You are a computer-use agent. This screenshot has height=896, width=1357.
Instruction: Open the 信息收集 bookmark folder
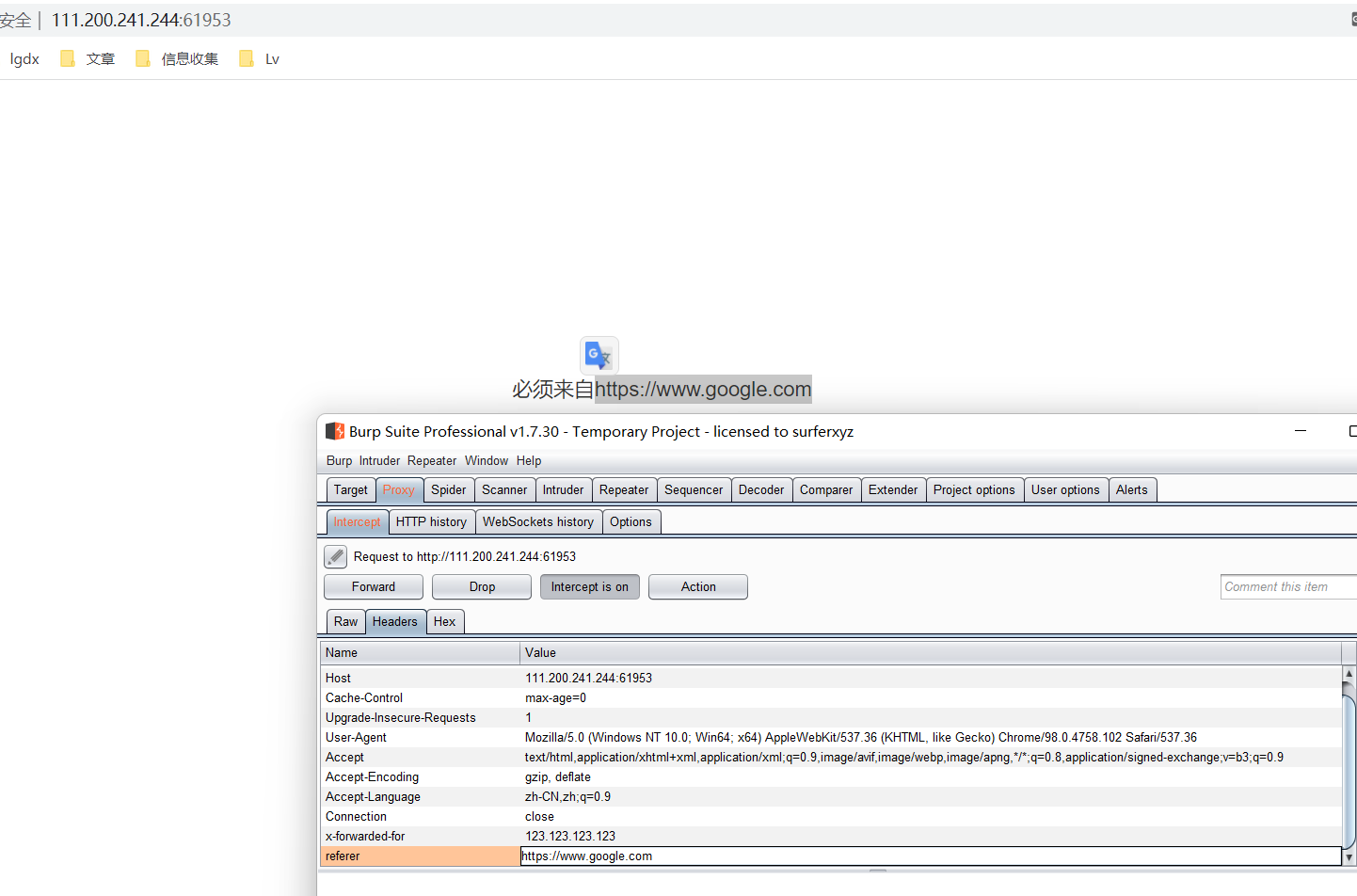tap(177, 58)
